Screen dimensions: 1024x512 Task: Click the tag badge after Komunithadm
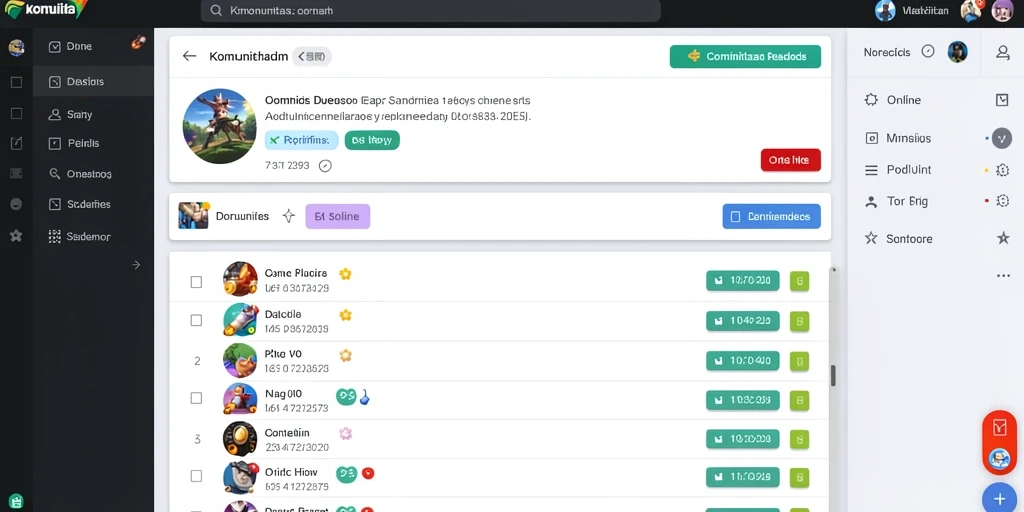click(x=312, y=57)
